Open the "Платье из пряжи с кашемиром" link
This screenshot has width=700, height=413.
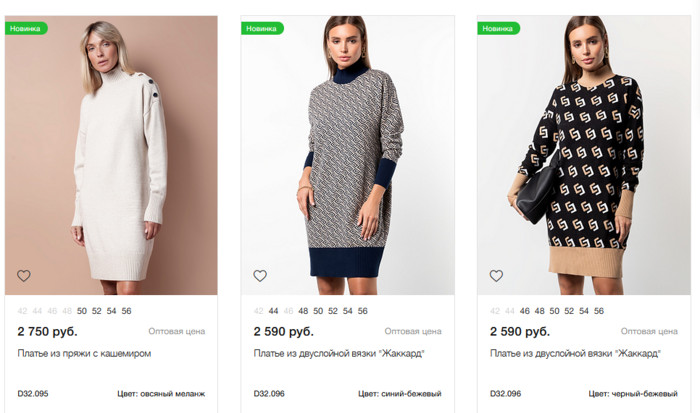click(x=84, y=353)
